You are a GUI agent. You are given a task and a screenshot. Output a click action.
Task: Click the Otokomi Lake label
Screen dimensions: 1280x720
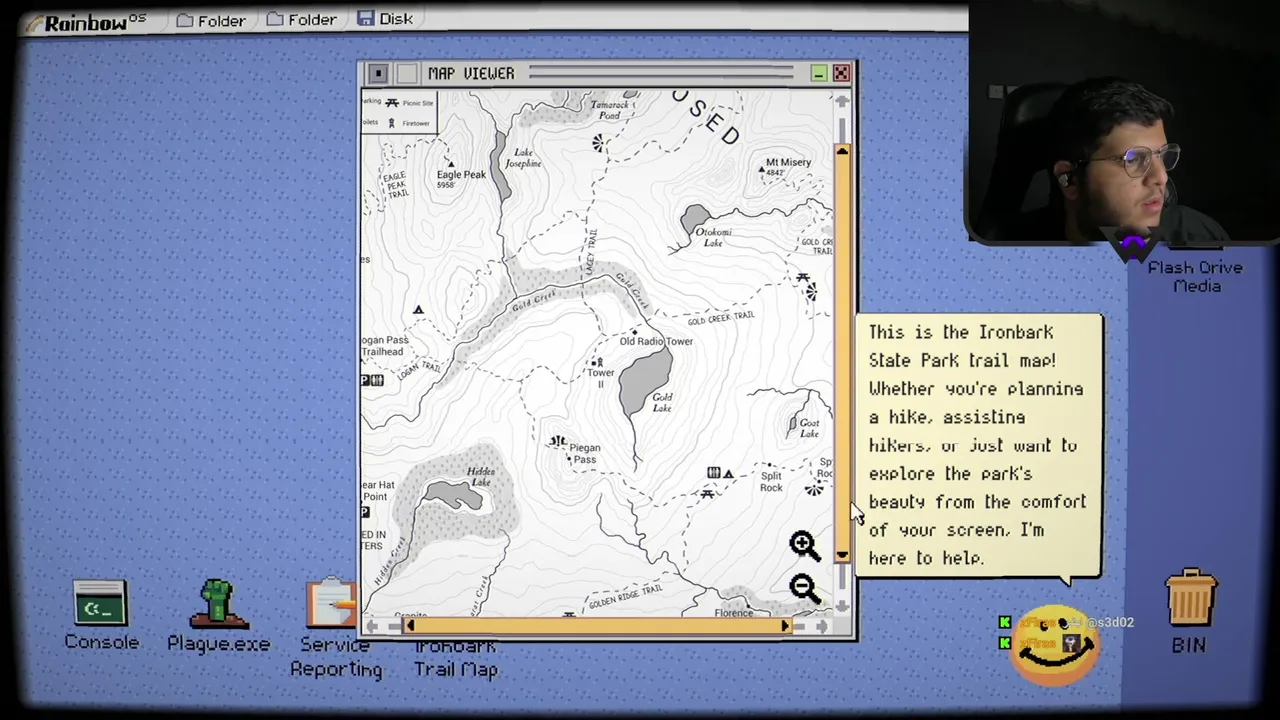(713, 237)
